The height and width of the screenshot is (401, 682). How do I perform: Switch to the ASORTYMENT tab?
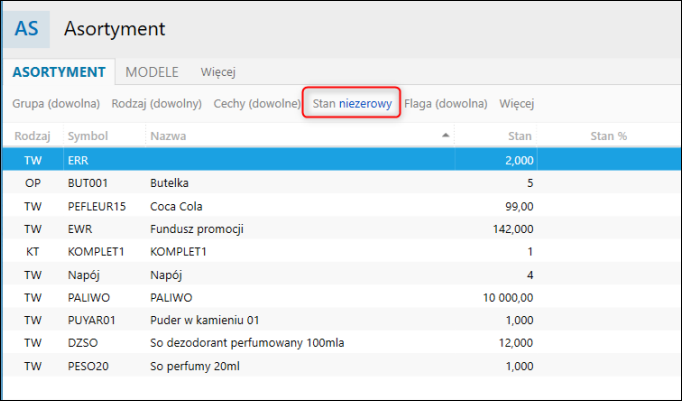click(x=59, y=72)
